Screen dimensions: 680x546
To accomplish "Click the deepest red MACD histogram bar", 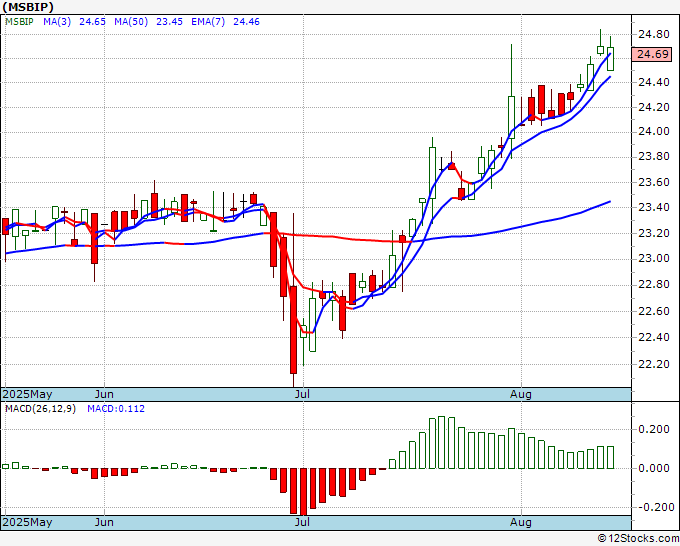I will pos(304,492).
